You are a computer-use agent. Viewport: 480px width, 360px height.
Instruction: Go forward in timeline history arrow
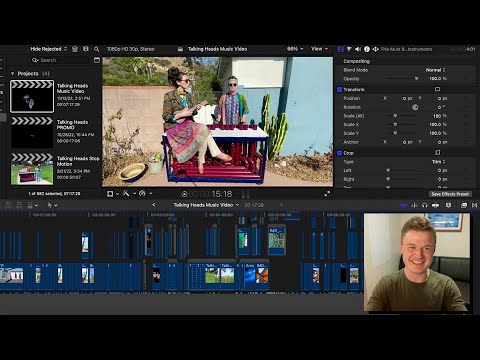click(x=281, y=205)
